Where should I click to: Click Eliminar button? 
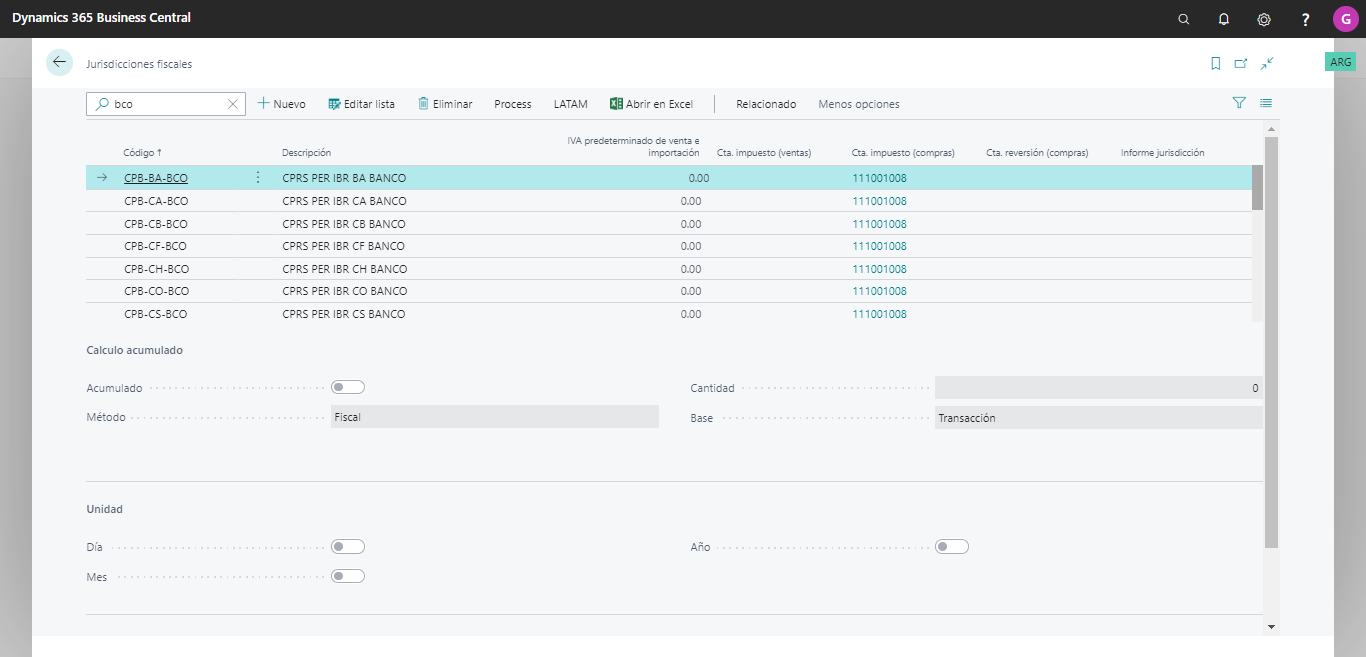[445, 104]
